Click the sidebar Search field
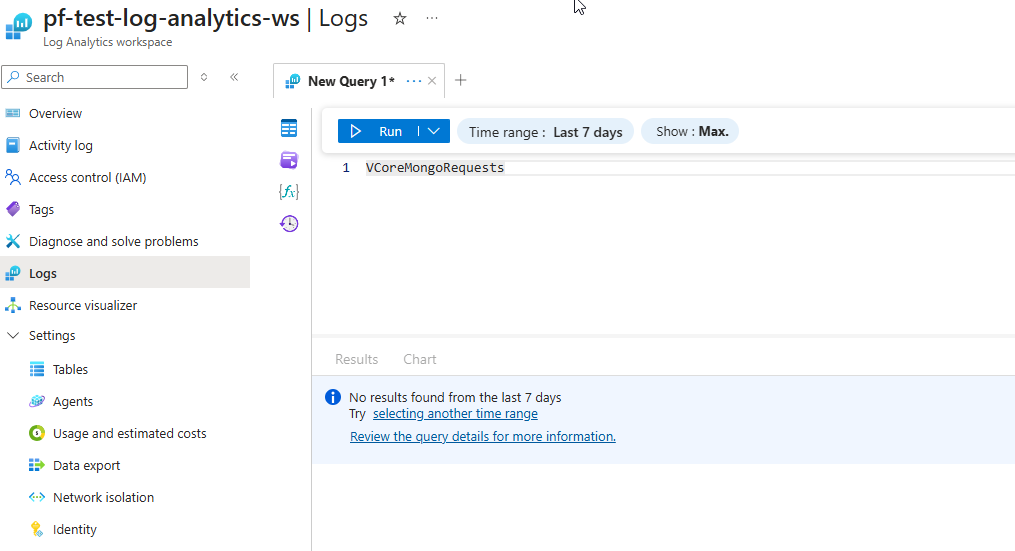The height and width of the screenshot is (551, 1015). point(95,77)
